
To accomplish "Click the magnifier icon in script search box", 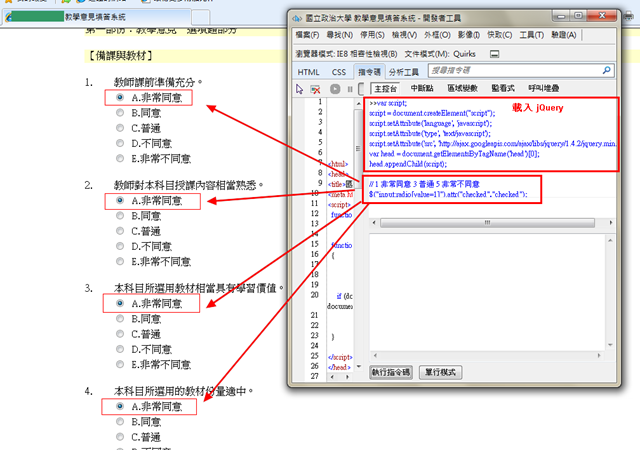I will tap(607, 70).
